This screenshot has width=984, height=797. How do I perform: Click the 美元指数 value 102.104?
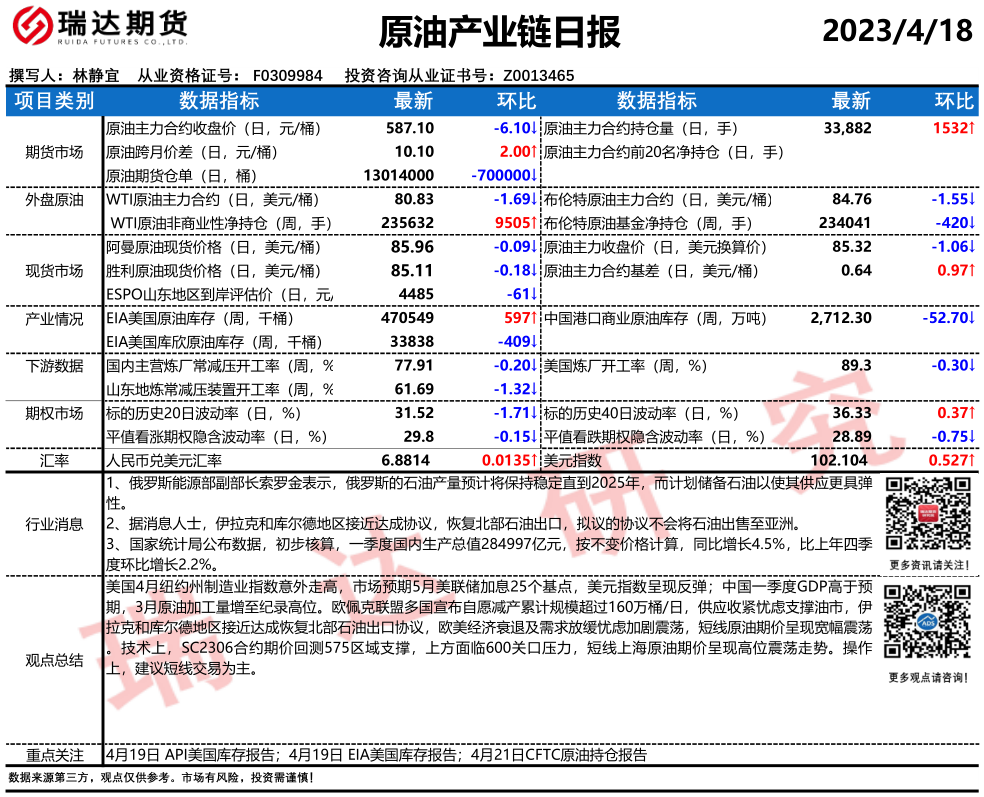(x=841, y=460)
